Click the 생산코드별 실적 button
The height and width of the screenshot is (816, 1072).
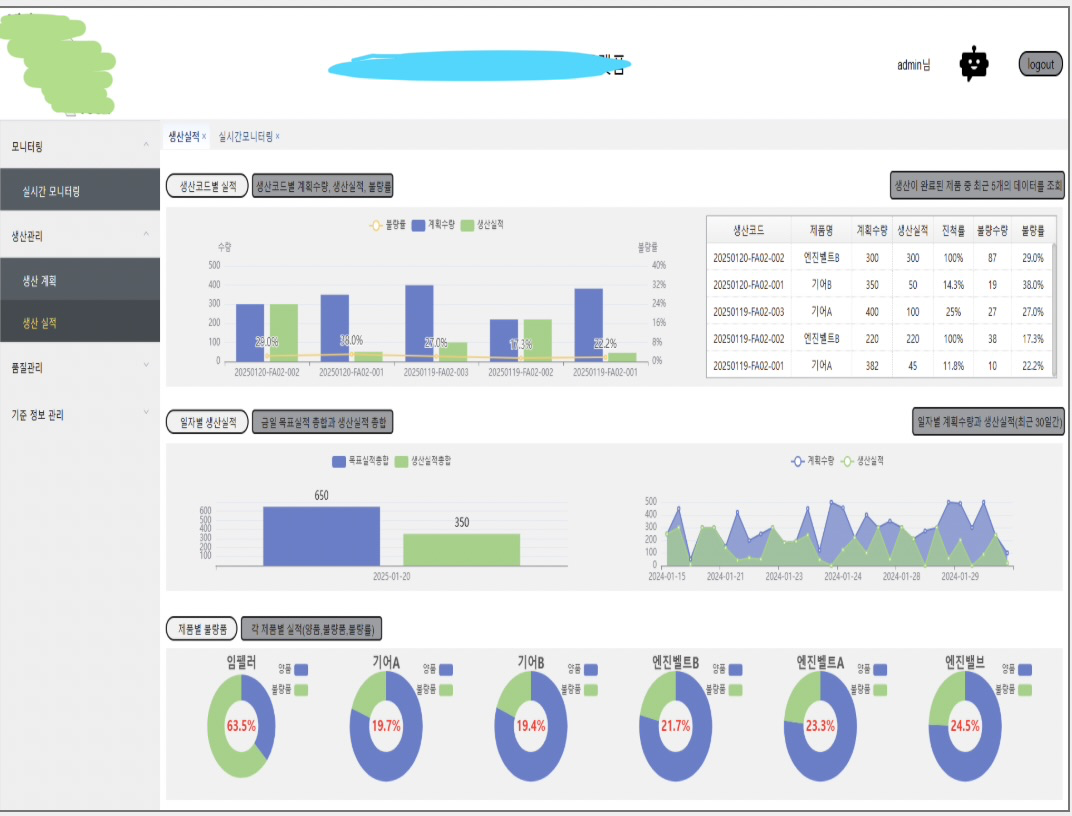(x=207, y=186)
